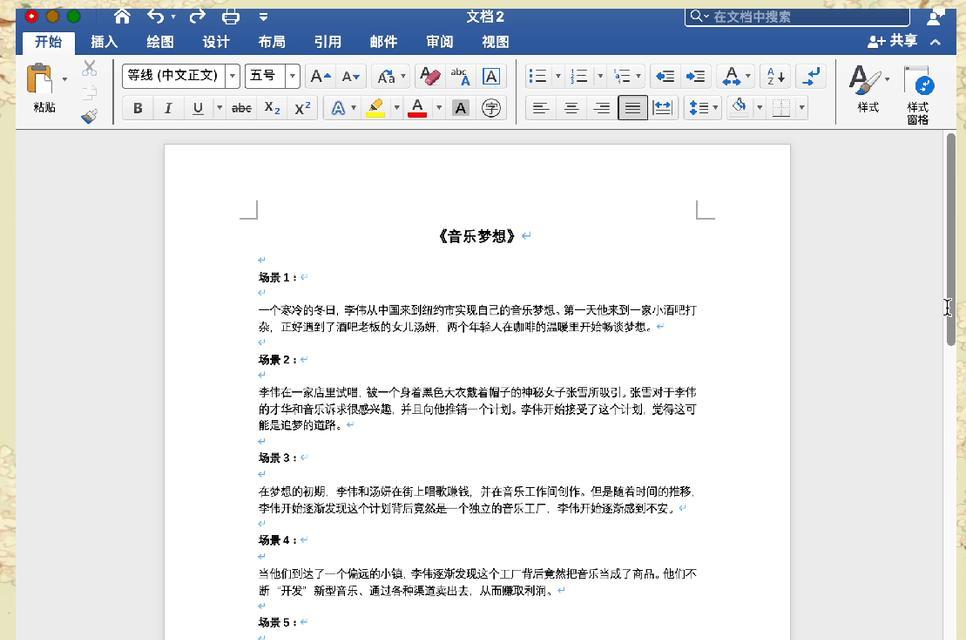Toggle justify alignment

633,108
